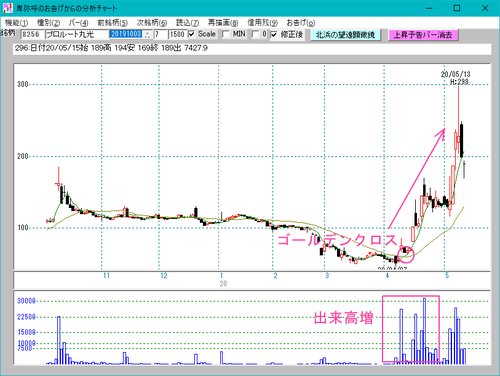Click the 100 price axis label
The image size is (500, 376).
tap(23, 228)
